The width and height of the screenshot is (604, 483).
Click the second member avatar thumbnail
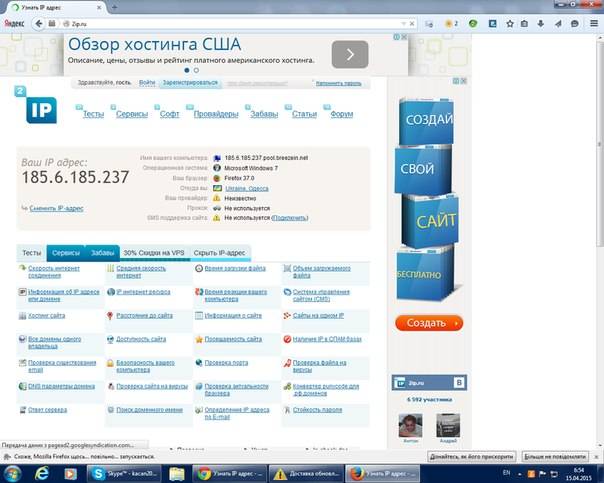(448, 426)
